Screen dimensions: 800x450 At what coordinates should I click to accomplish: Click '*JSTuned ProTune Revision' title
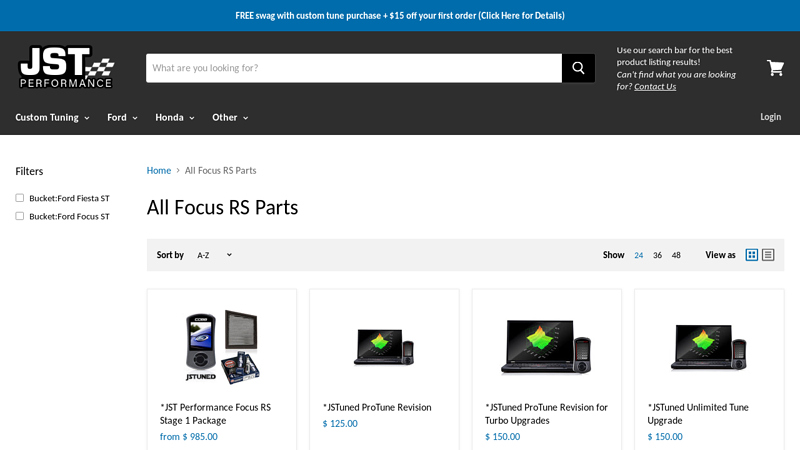[377, 407]
